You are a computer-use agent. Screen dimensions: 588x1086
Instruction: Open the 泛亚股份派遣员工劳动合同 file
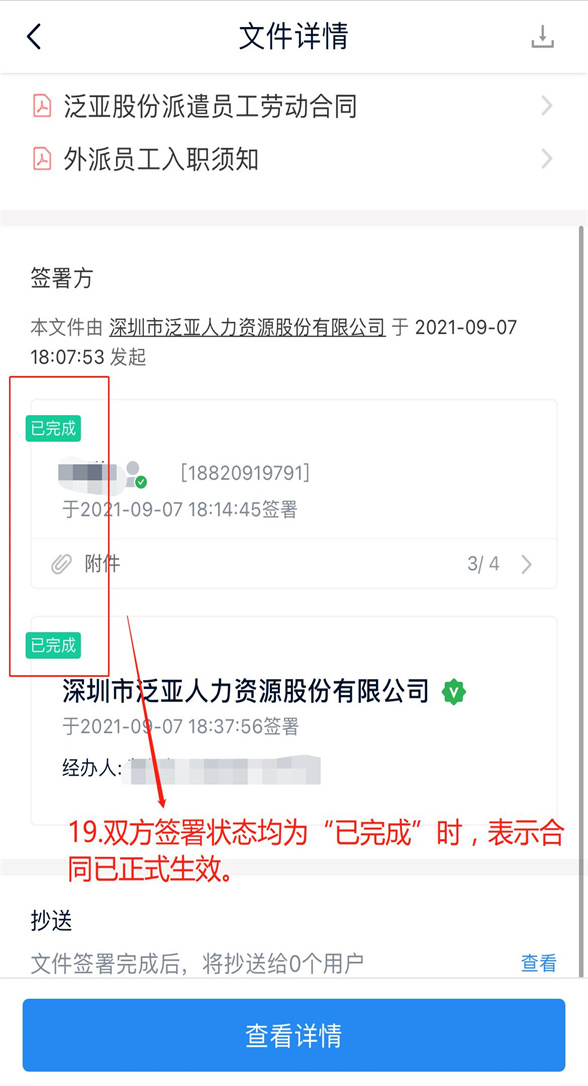294,106
